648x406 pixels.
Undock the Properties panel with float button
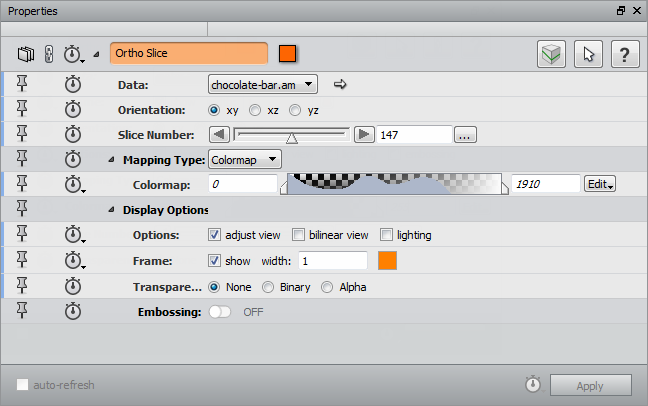pyautogui.click(x=621, y=11)
